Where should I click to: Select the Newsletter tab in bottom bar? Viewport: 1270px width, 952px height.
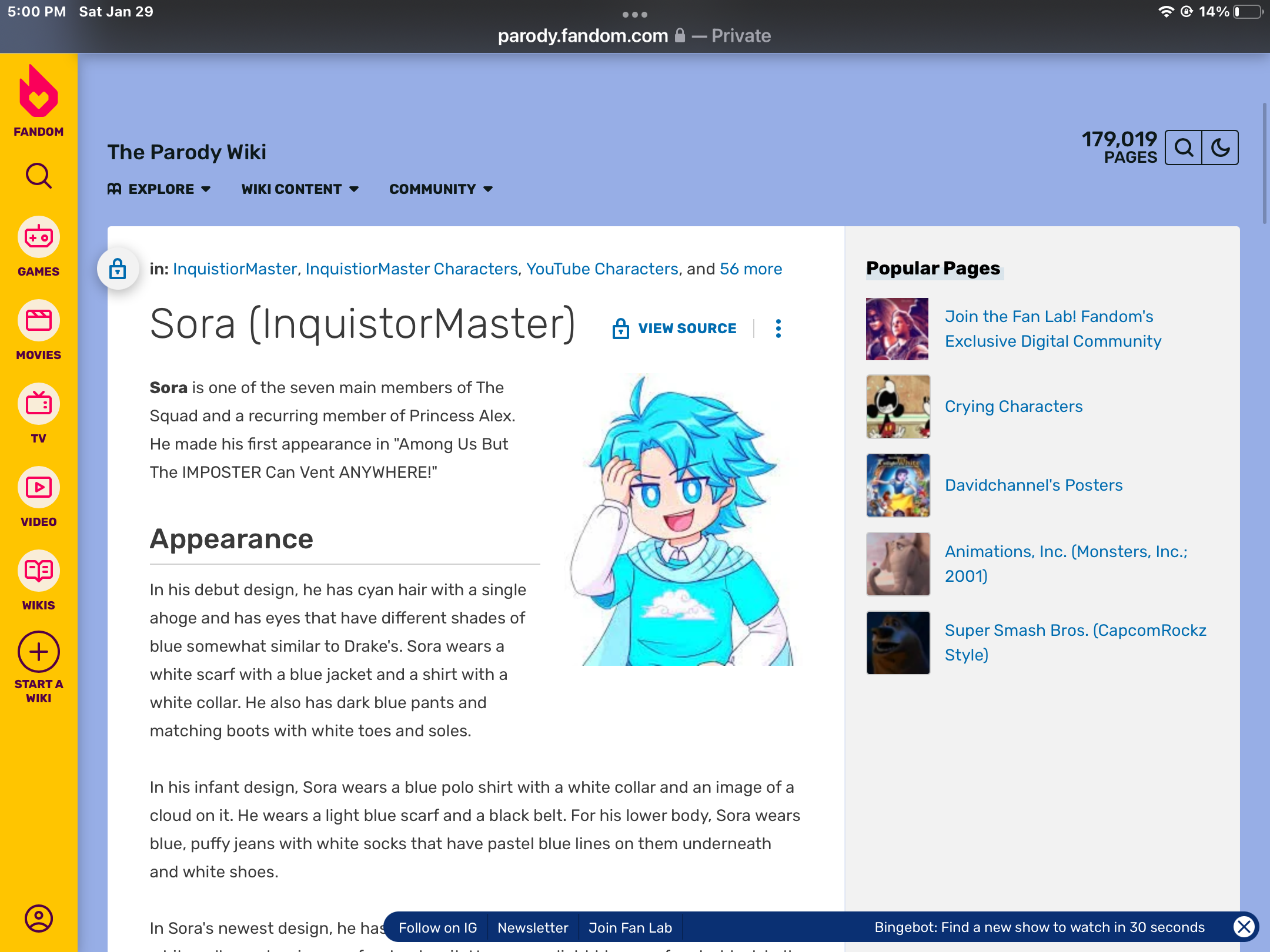coord(533,927)
